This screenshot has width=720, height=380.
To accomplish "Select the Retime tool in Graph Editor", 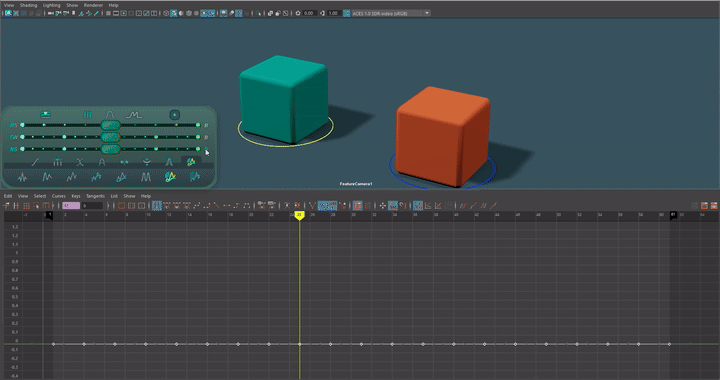I will 46,206.
